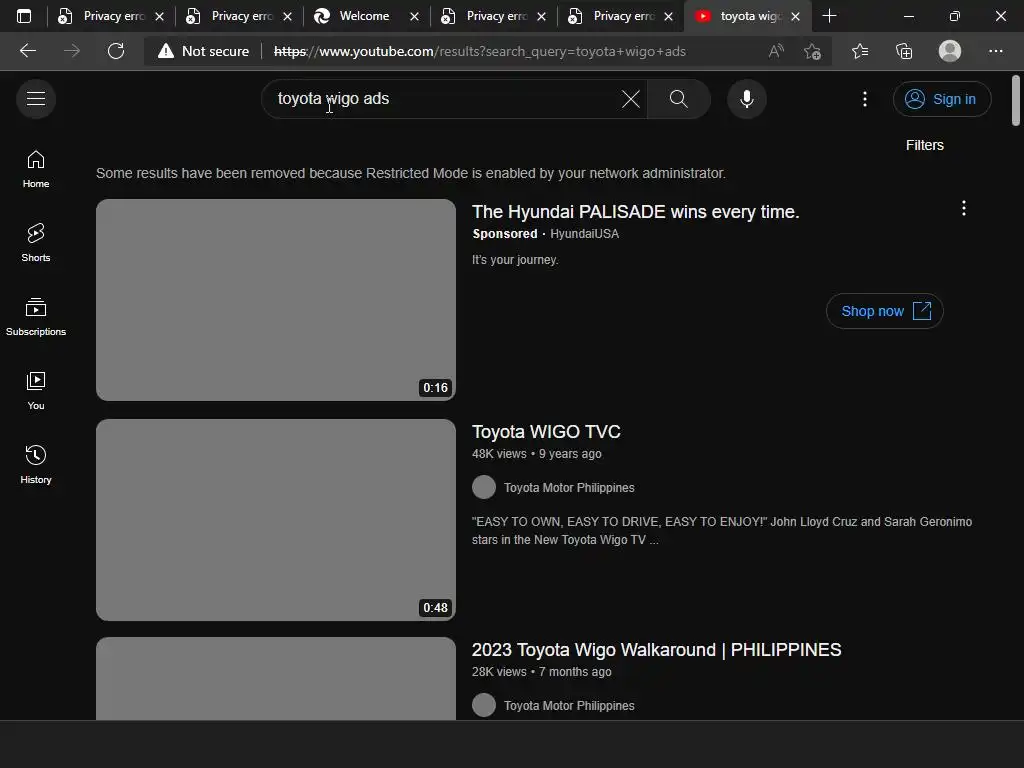Image resolution: width=1024 pixels, height=768 pixels.
Task: Open 2023 Toyota Wigo Walkaround video title
Action: [x=656, y=650]
